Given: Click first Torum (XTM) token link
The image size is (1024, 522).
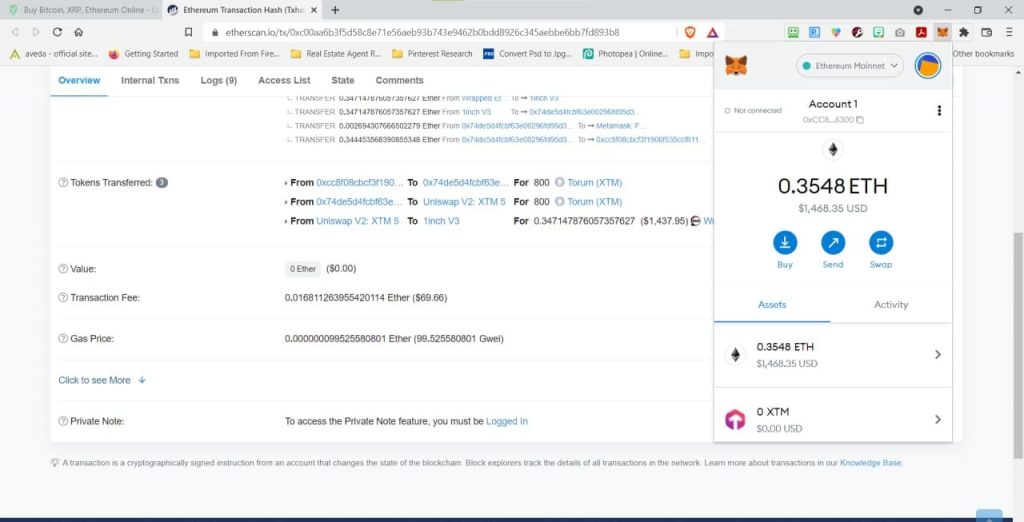Looking at the screenshot, I should point(594,182).
